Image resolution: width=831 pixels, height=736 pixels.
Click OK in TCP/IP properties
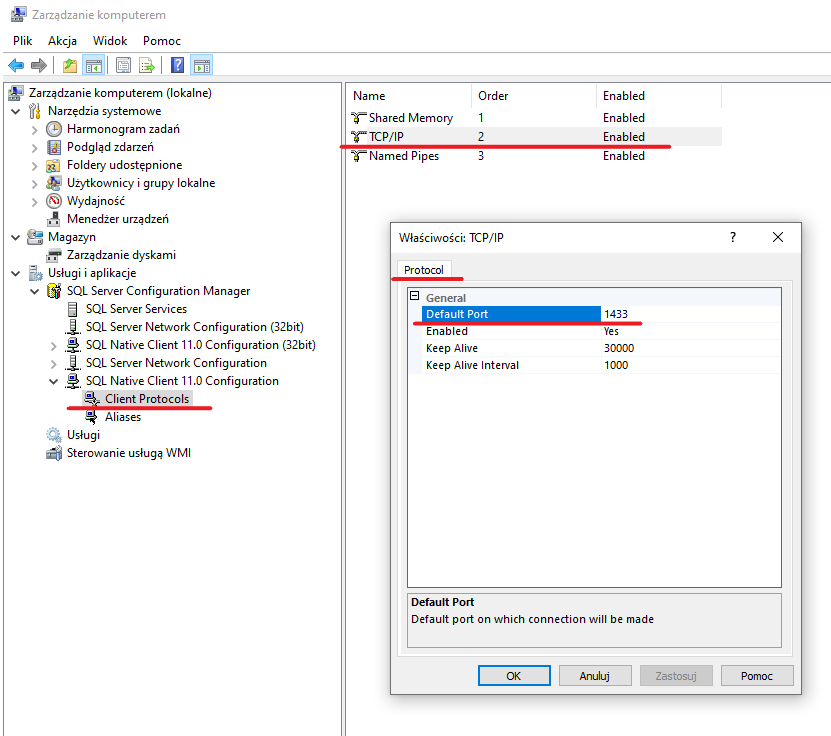(514, 676)
